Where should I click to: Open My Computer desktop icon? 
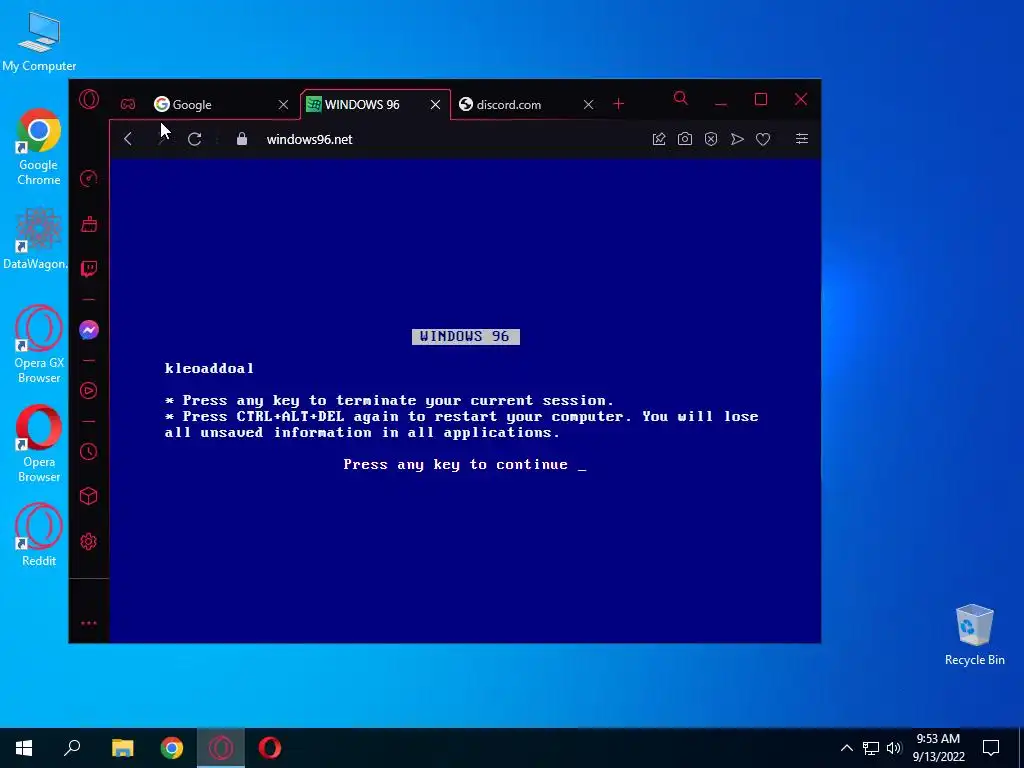pyautogui.click(x=39, y=42)
